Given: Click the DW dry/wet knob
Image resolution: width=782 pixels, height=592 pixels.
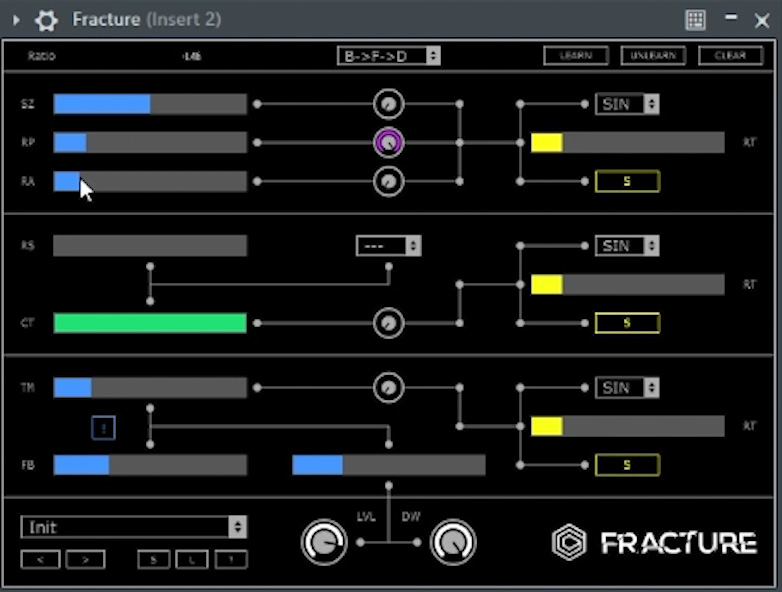Looking at the screenshot, I should [453, 542].
